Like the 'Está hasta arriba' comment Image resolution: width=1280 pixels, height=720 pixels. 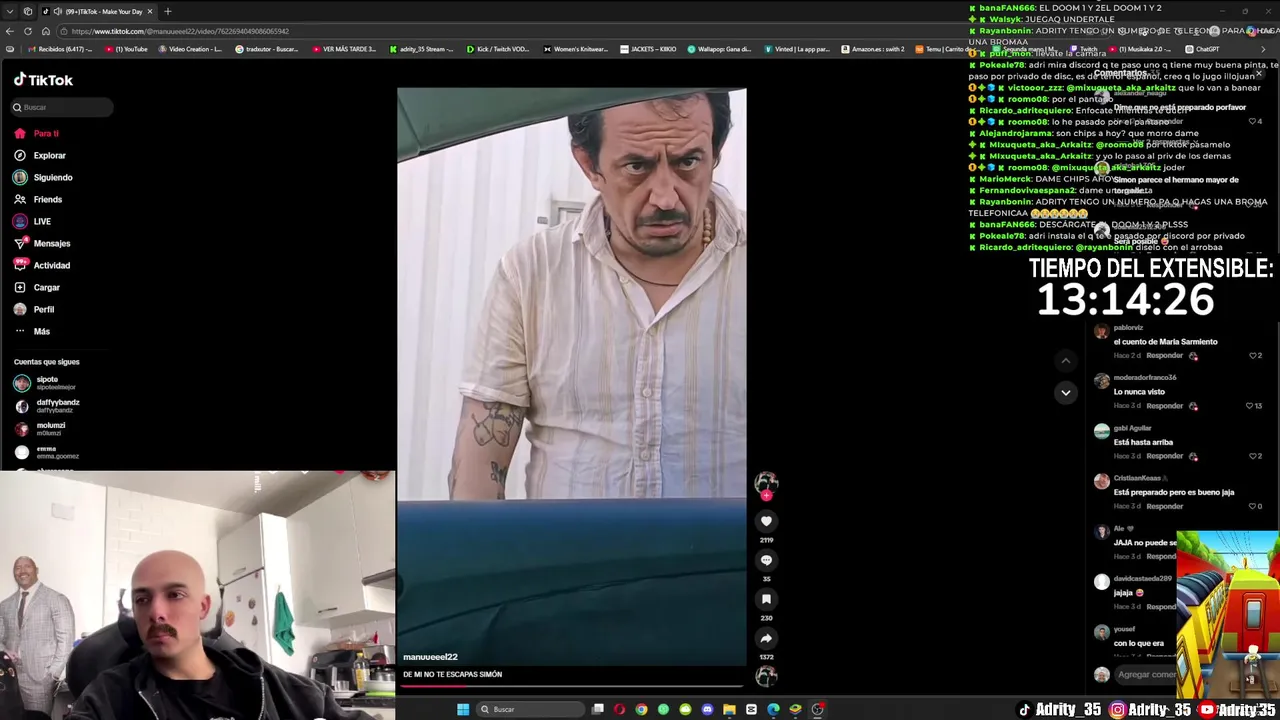click(x=1252, y=456)
